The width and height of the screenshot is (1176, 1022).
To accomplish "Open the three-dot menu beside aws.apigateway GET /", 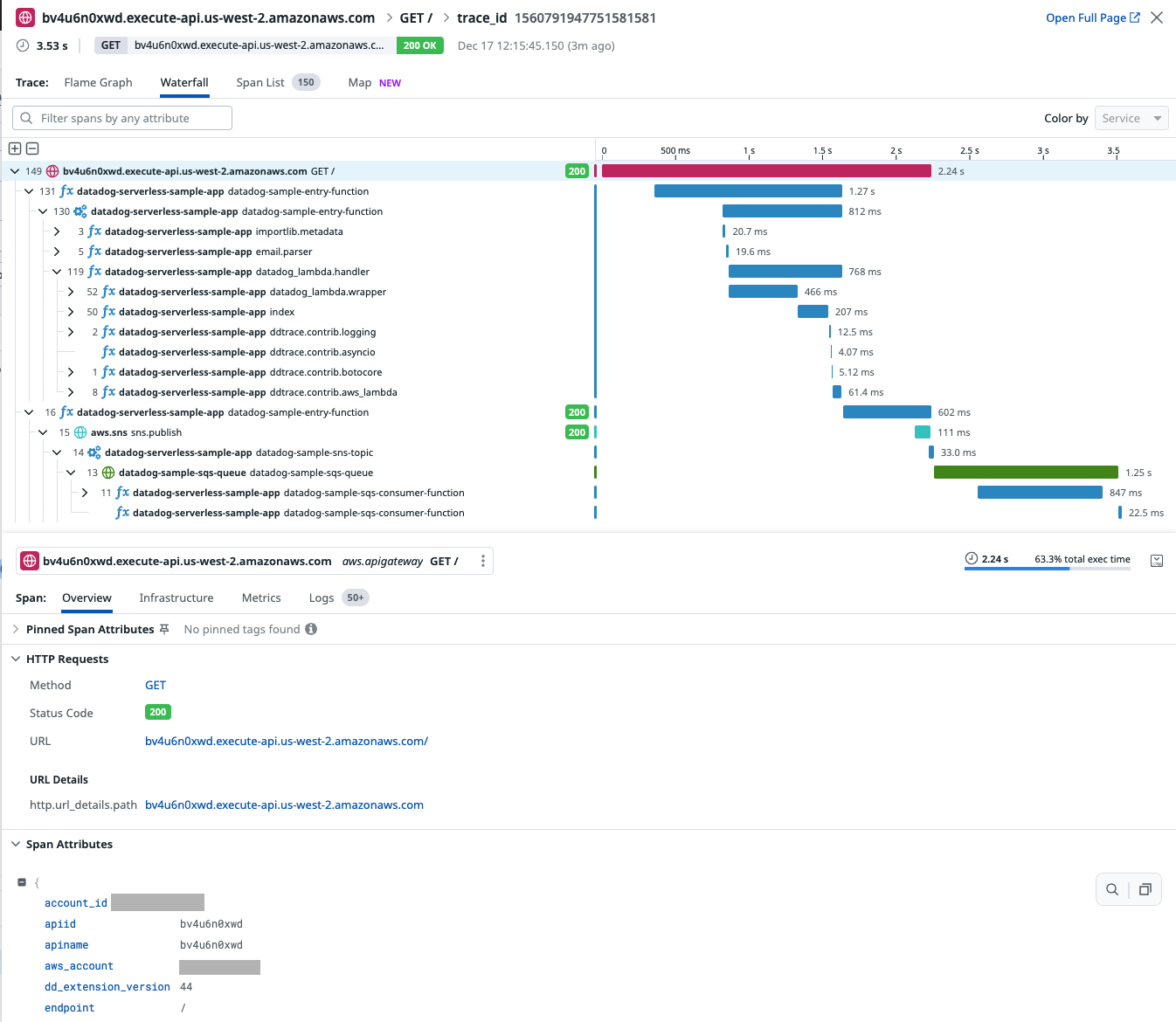I will (x=482, y=561).
